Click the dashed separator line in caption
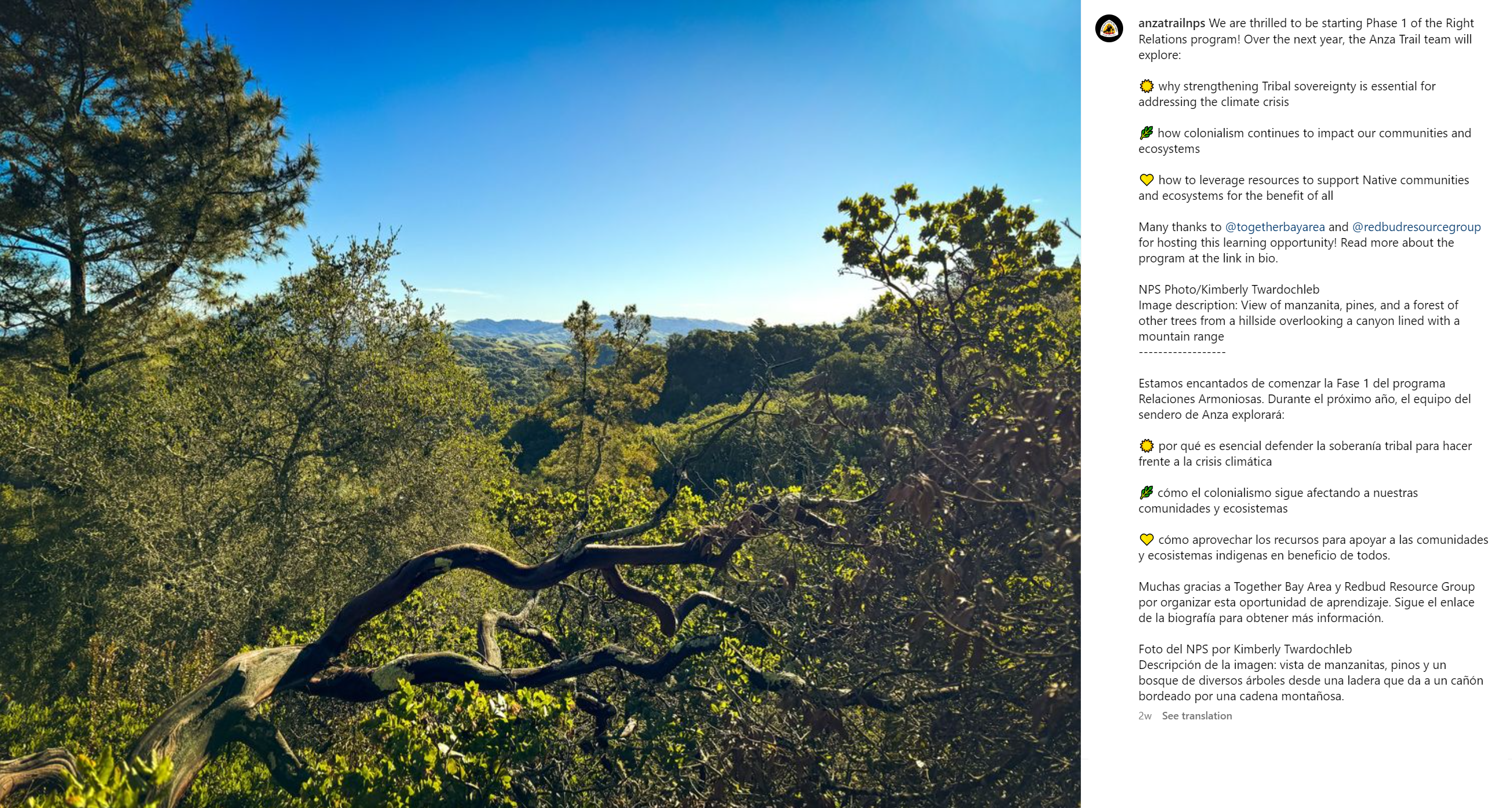 coord(1182,353)
